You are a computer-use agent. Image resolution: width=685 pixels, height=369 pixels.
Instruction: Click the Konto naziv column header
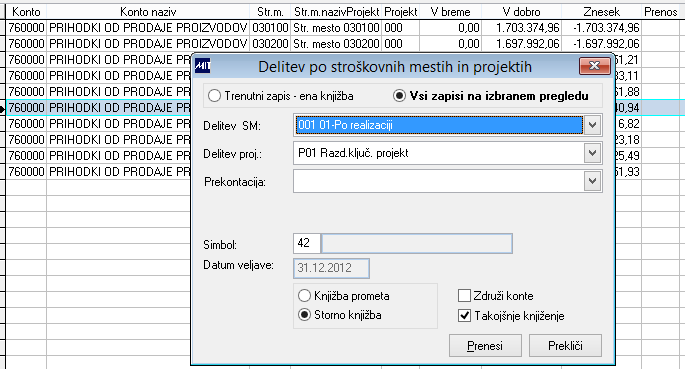coord(148,12)
